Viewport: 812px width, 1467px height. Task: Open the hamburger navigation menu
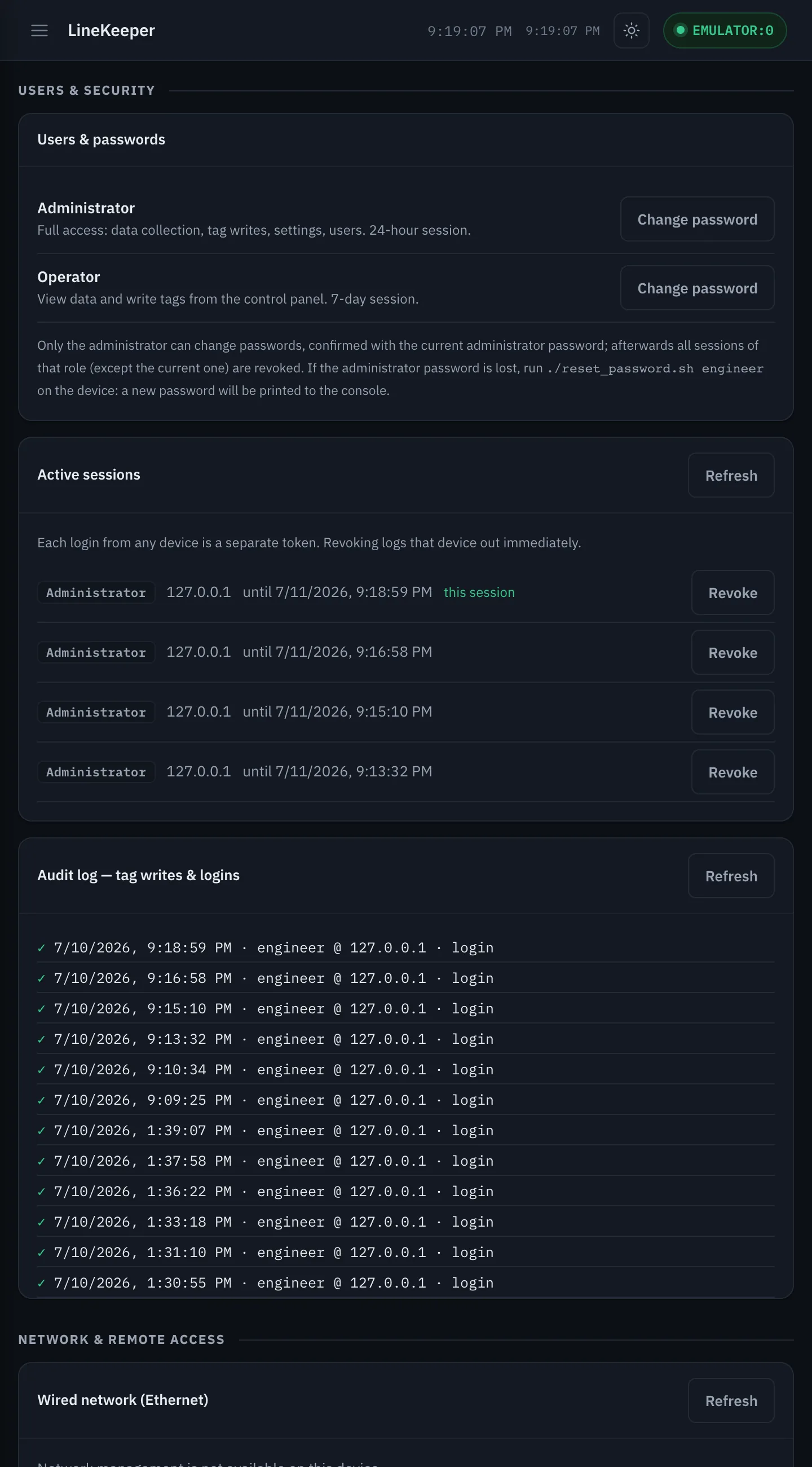39,30
